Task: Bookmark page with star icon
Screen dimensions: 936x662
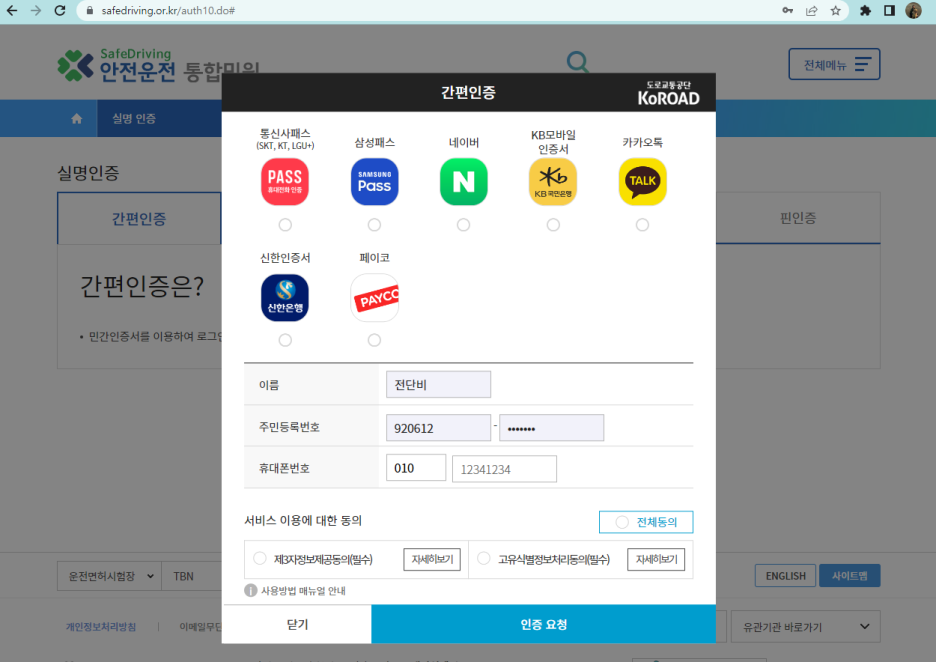Action: tap(835, 10)
